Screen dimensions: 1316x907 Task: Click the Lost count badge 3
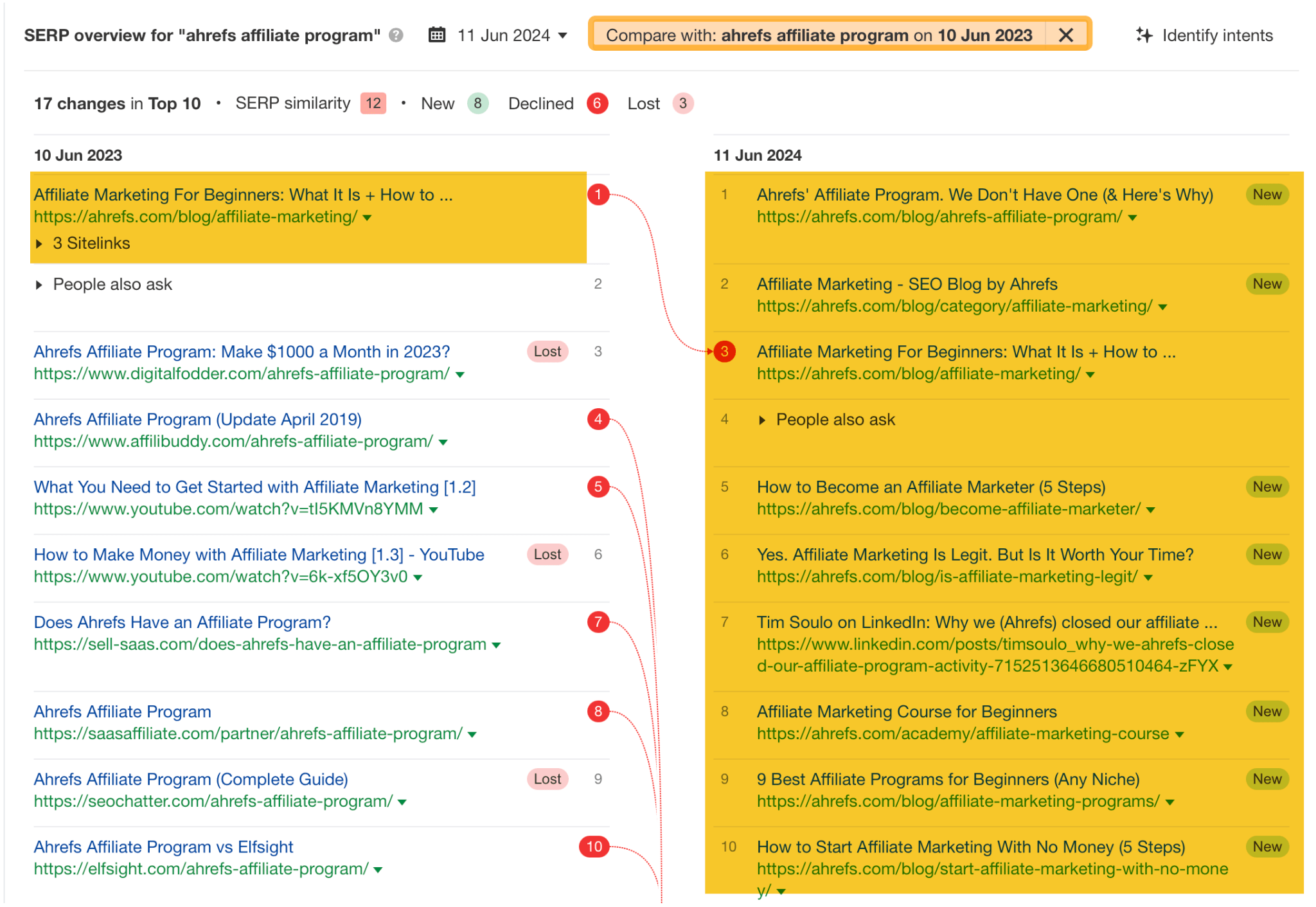click(682, 103)
